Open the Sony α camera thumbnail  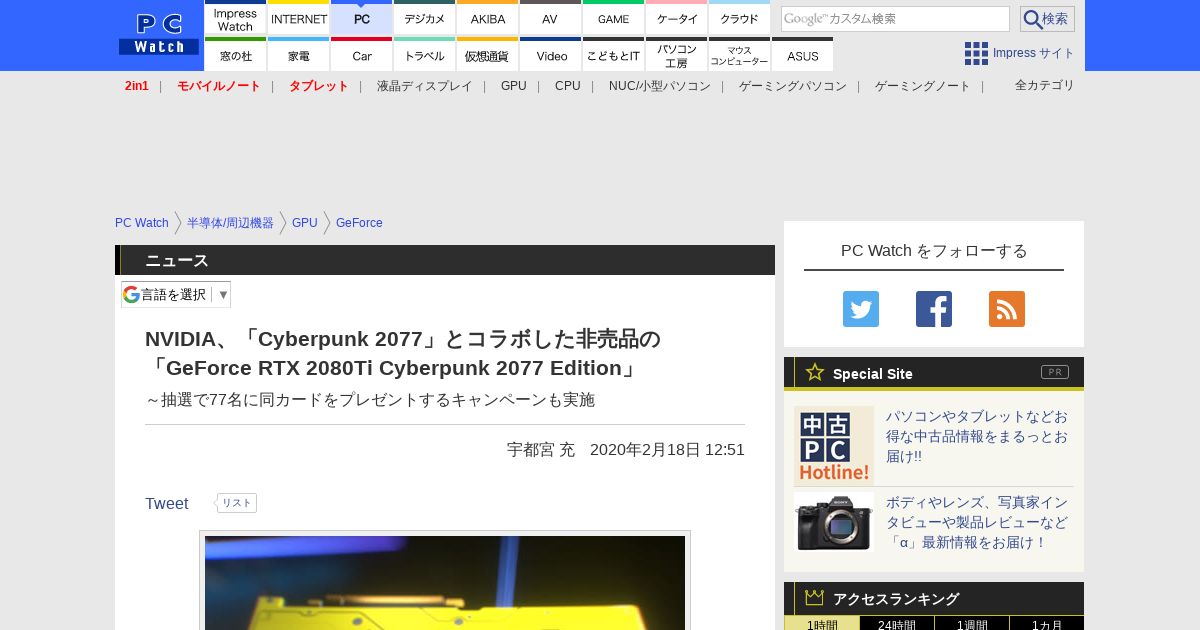(834, 522)
